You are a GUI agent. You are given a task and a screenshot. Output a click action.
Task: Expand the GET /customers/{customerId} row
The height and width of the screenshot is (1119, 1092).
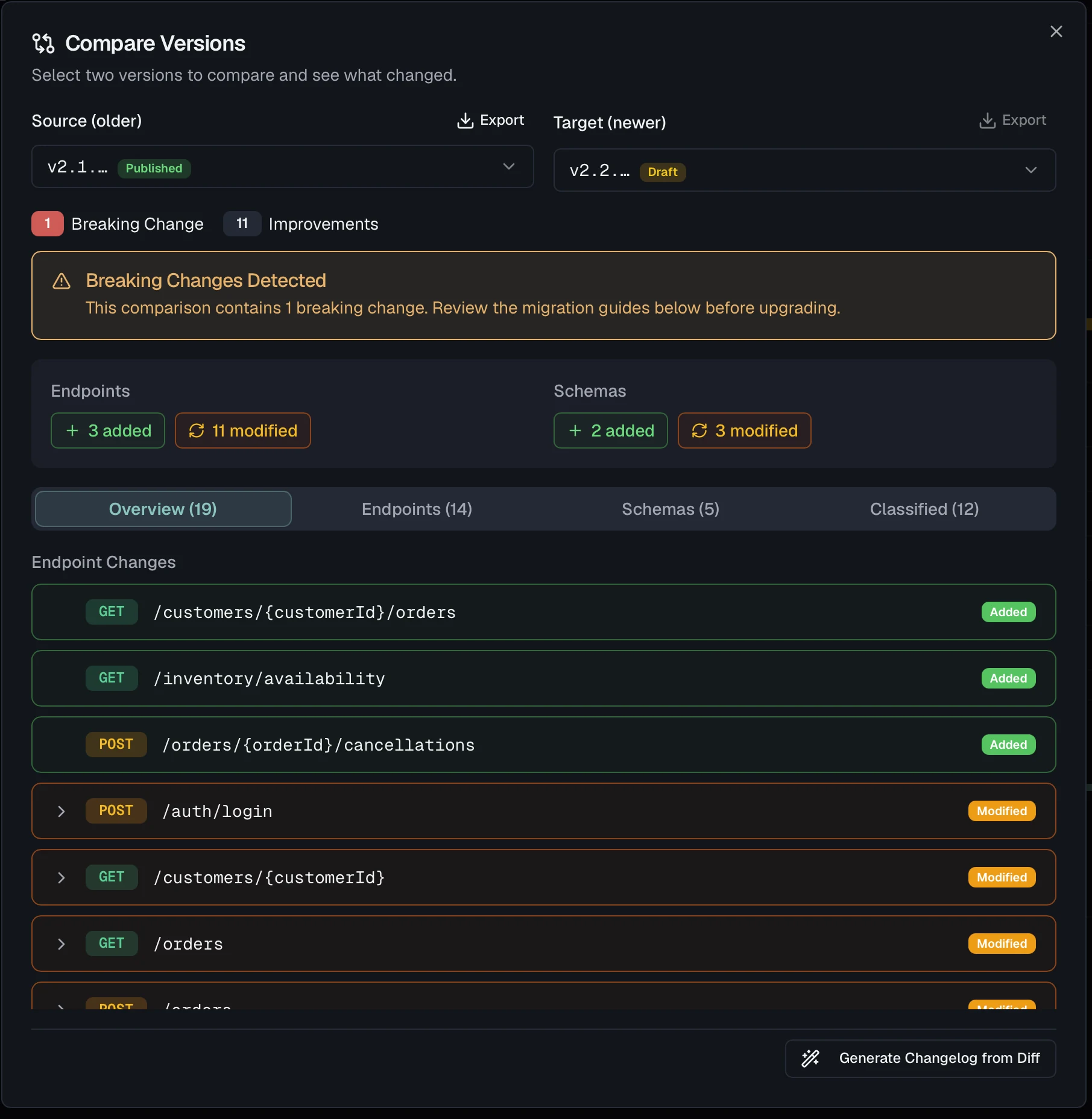pyautogui.click(x=61, y=878)
